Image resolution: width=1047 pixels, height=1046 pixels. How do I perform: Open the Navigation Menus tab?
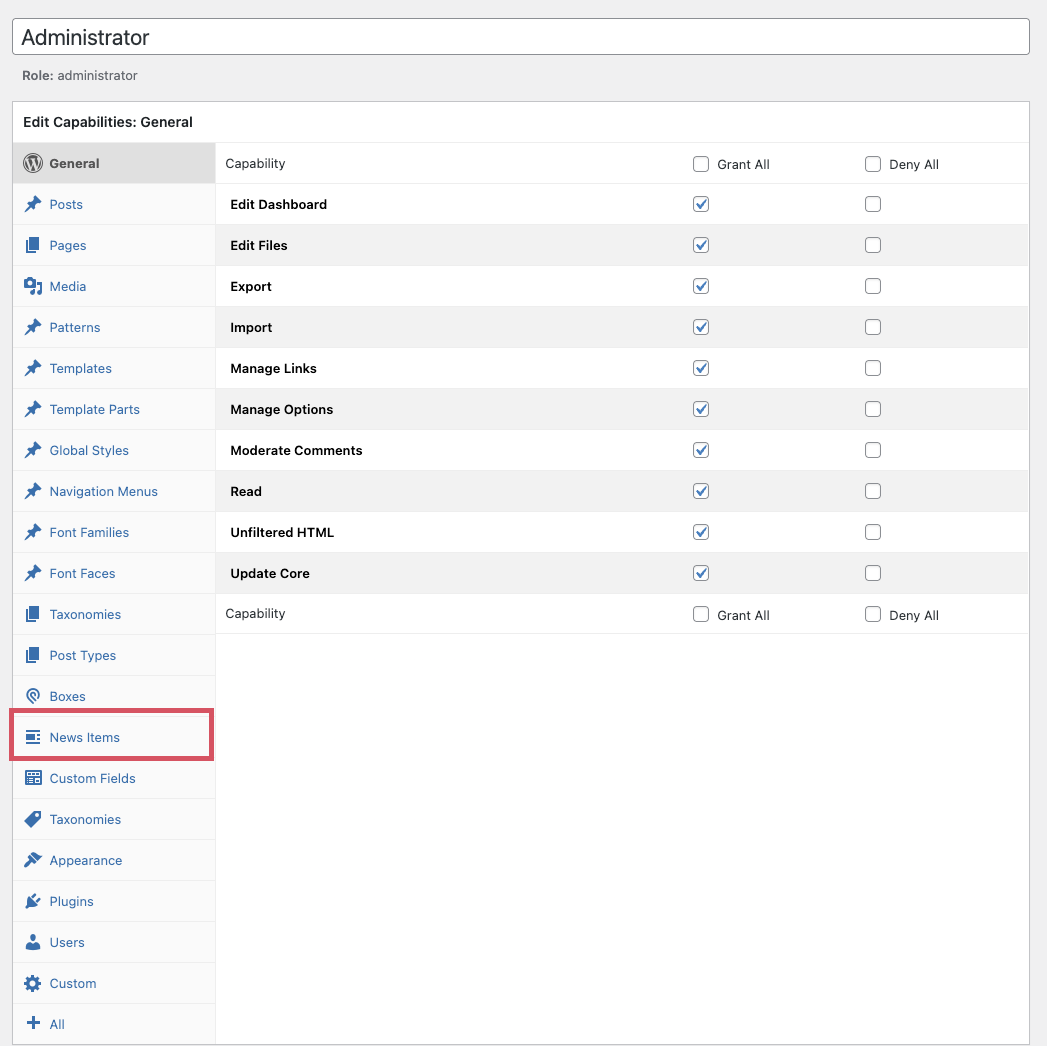click(x=104, y=491)
